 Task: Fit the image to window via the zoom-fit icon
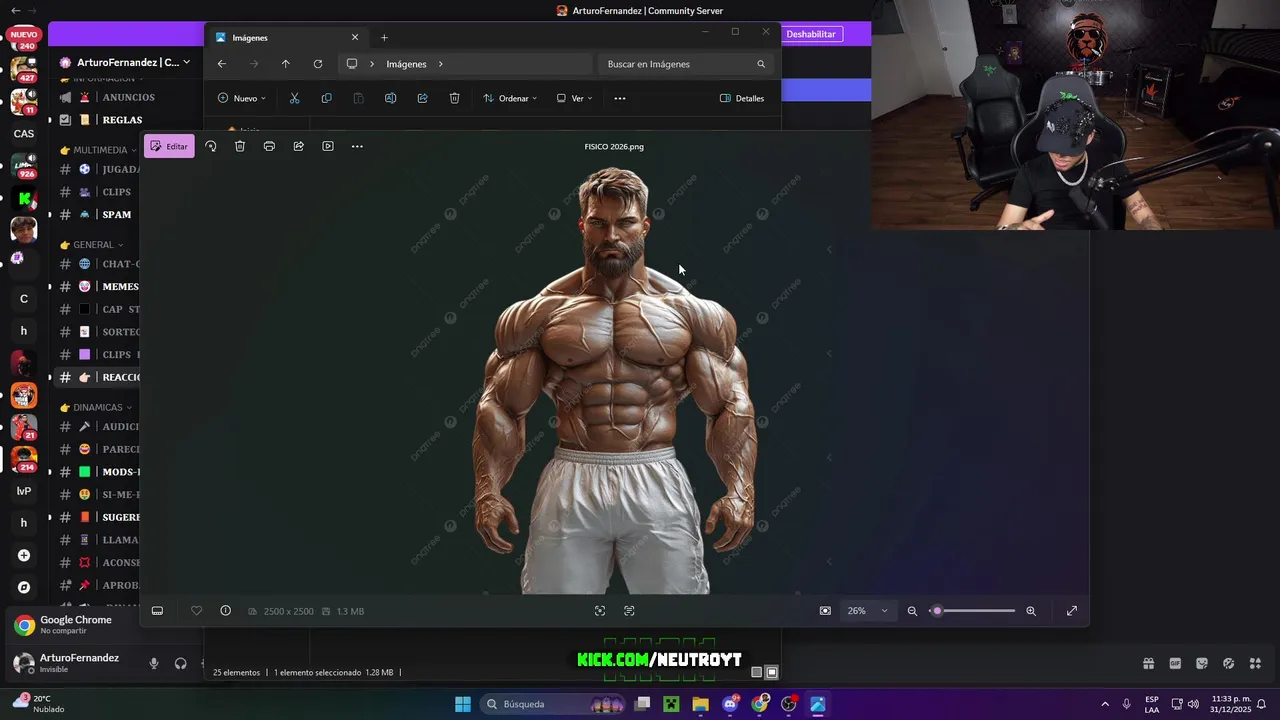tap(825, 611)
